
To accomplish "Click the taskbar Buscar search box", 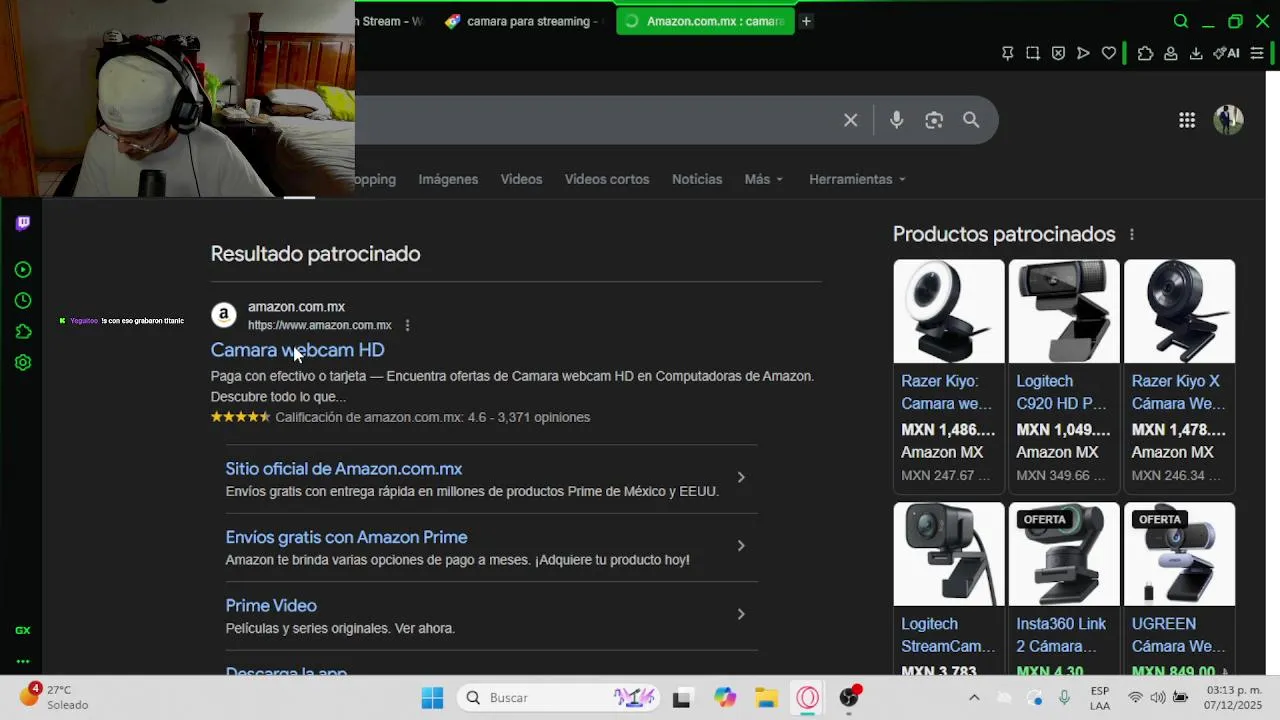I will click(x=558, y=698).
